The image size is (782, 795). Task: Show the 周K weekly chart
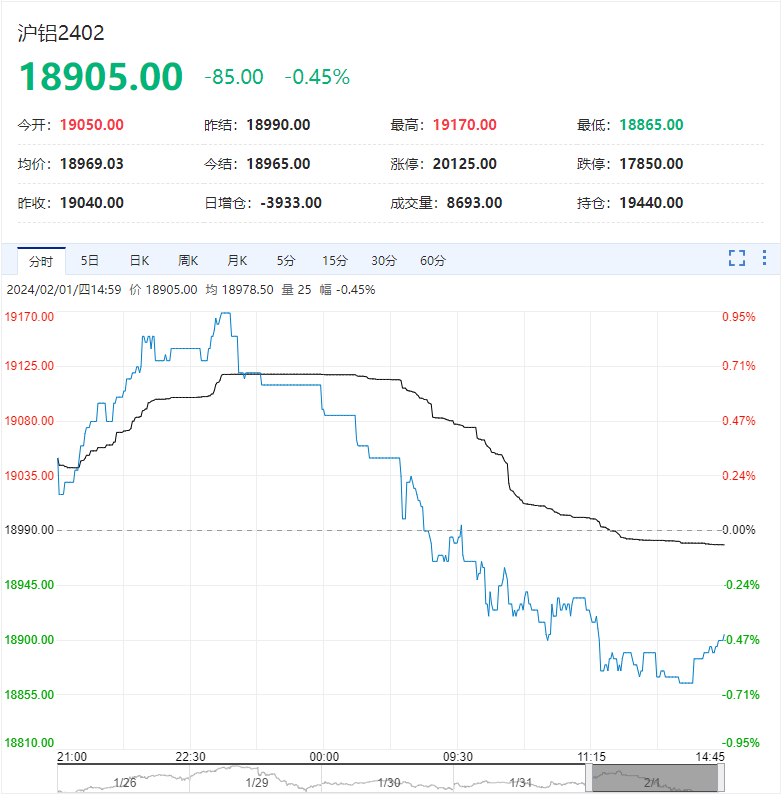(188, 261)
